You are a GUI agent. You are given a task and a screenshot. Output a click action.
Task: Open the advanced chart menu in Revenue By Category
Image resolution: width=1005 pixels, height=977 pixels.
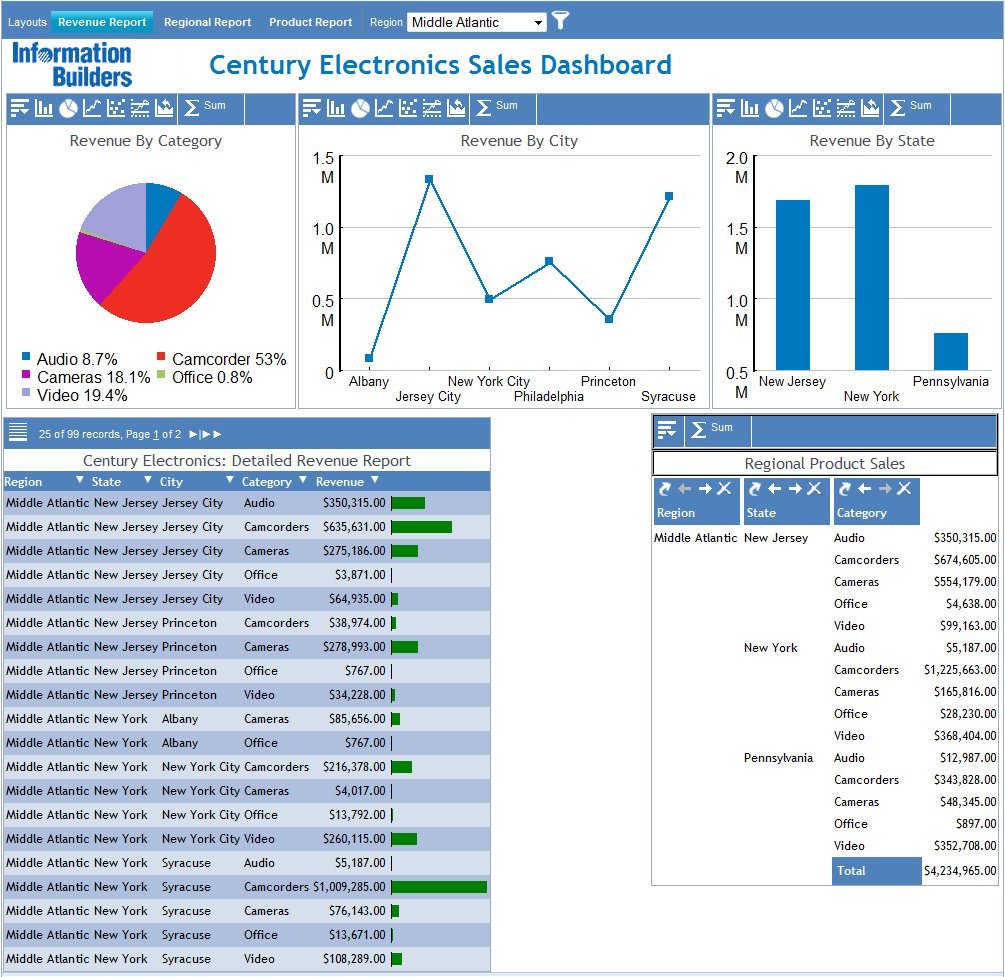20,108
